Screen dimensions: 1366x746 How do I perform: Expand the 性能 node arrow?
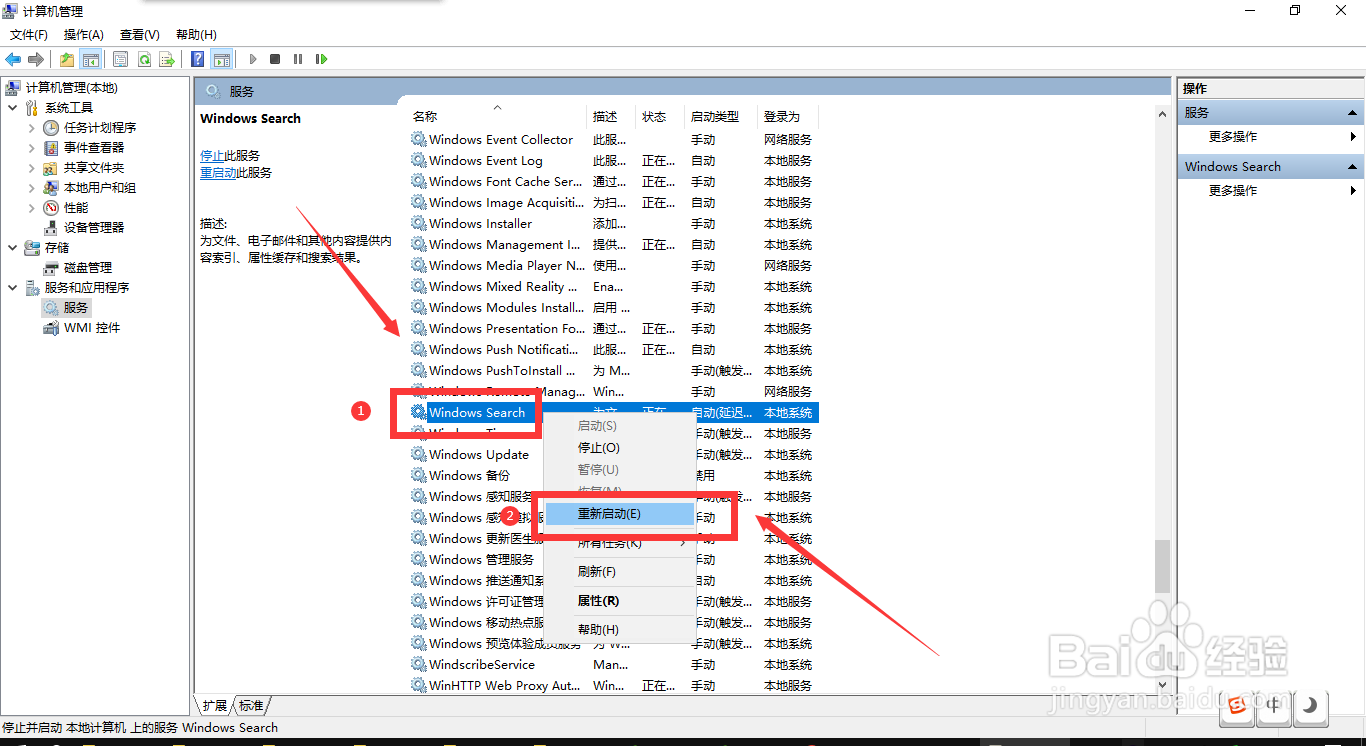tap(32, 207)
